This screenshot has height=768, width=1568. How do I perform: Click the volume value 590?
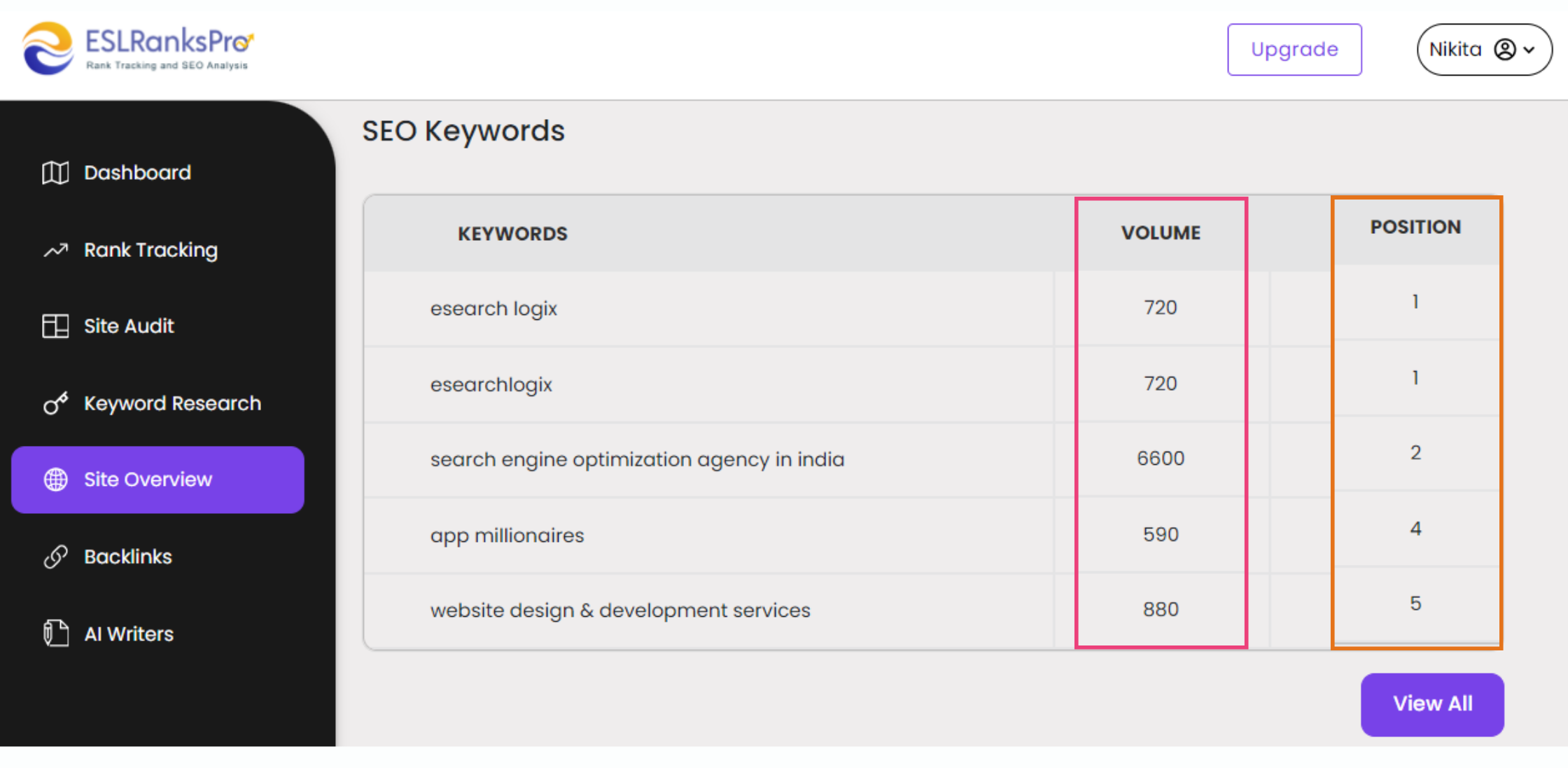pyautogui.click(x=1161, y=535)
